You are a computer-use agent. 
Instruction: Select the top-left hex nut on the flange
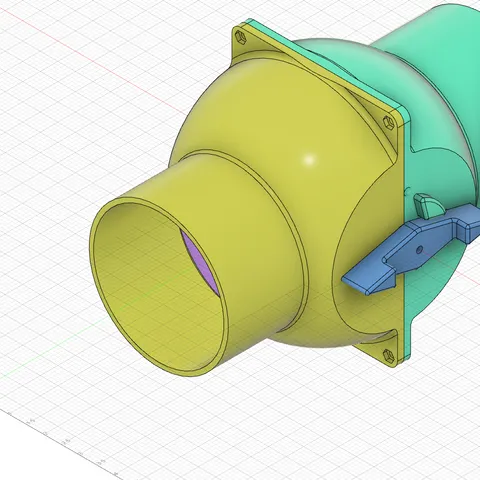click(241, 37)
